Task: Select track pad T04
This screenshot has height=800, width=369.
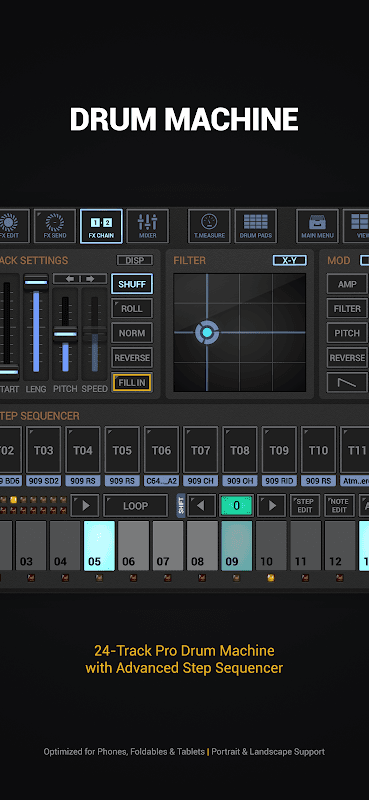Action: 83,450
